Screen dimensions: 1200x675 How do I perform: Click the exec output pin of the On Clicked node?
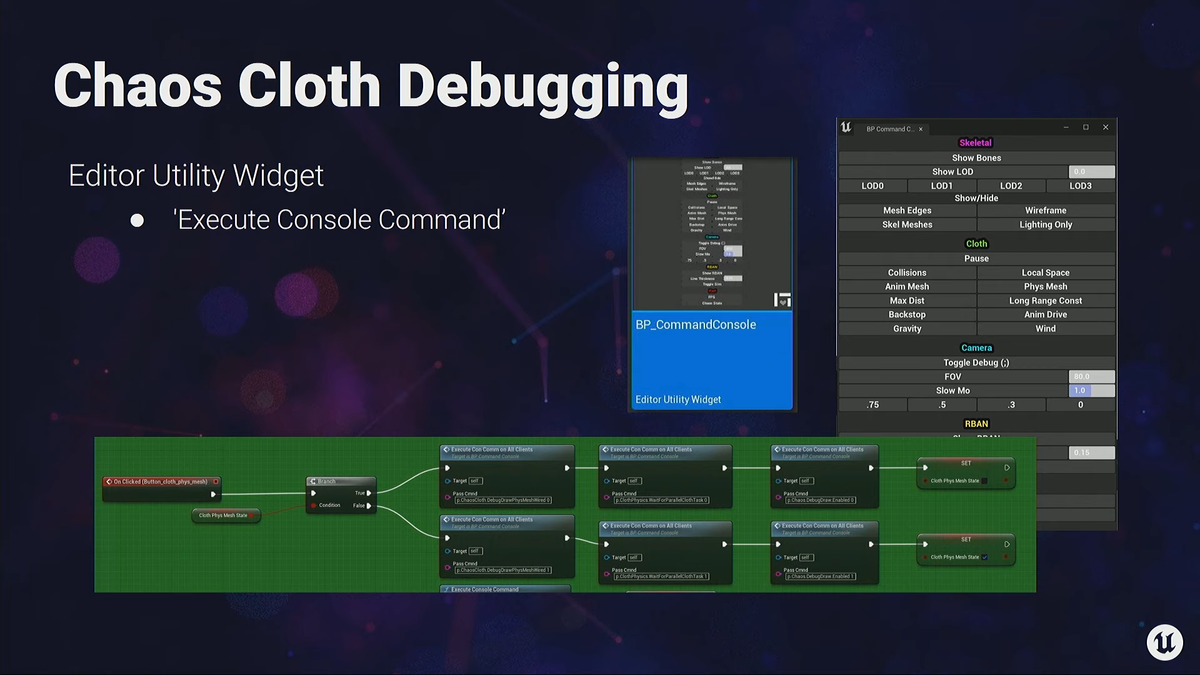click(x=213, y=494)
